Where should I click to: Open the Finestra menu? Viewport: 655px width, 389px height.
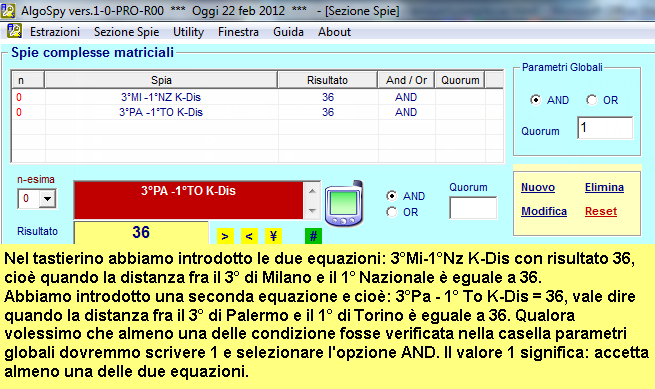coord(238,32)
